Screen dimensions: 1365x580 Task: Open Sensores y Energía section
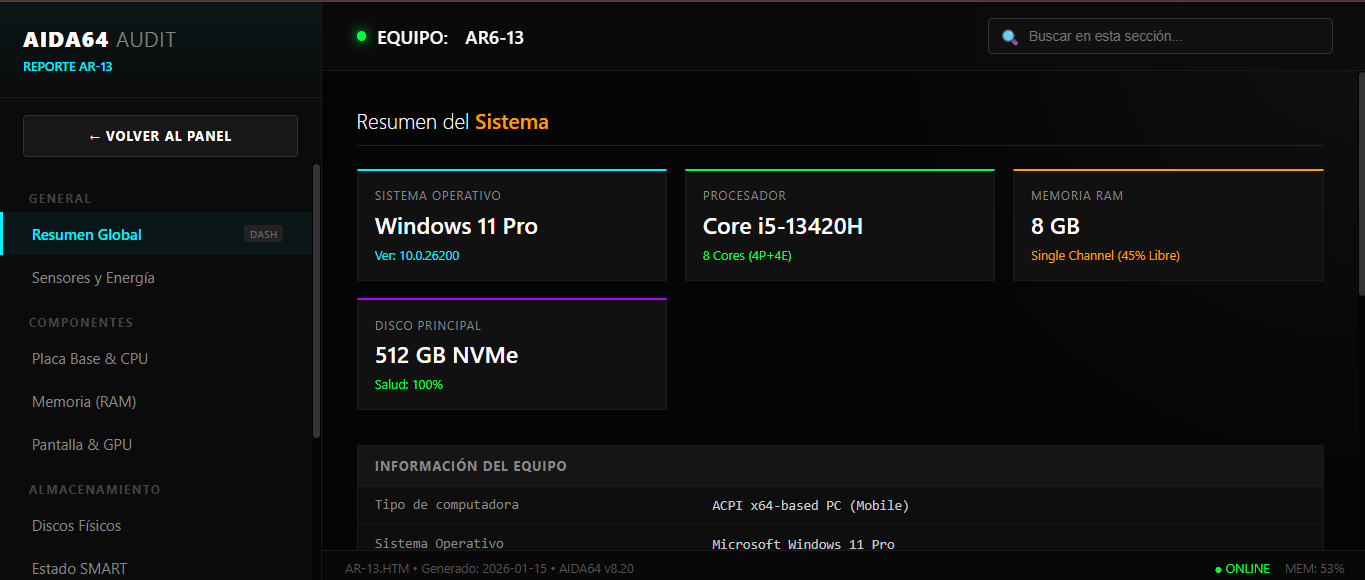93,278
